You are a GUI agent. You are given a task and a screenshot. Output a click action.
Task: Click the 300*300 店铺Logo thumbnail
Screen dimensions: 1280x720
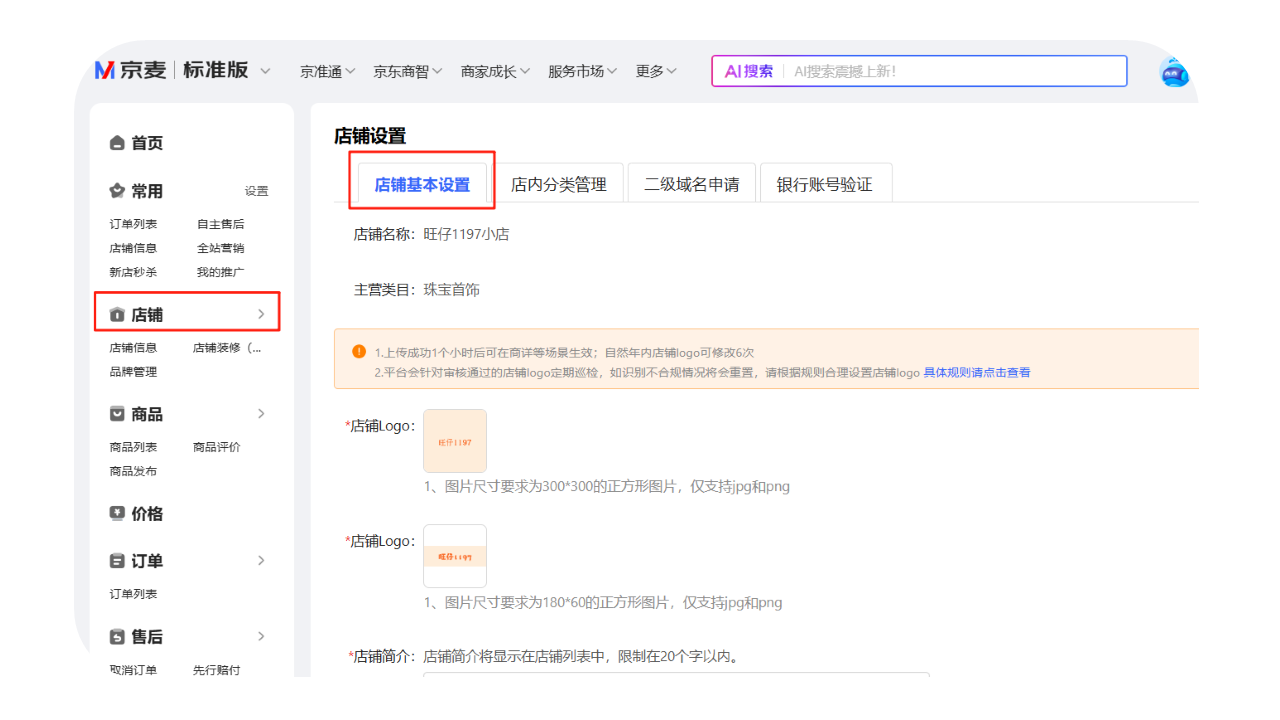point(455,441)
